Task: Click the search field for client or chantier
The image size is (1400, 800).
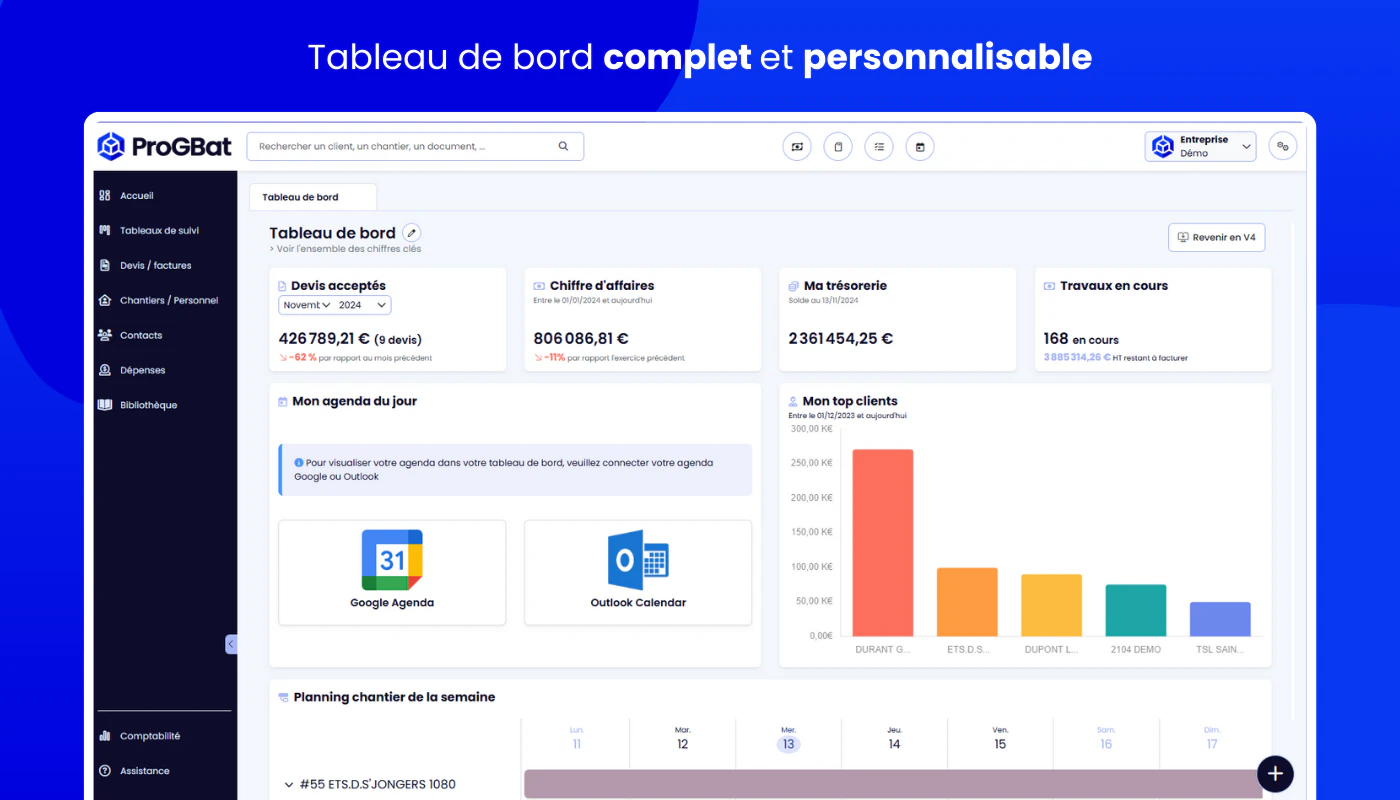Action: [x=415, y=146]
